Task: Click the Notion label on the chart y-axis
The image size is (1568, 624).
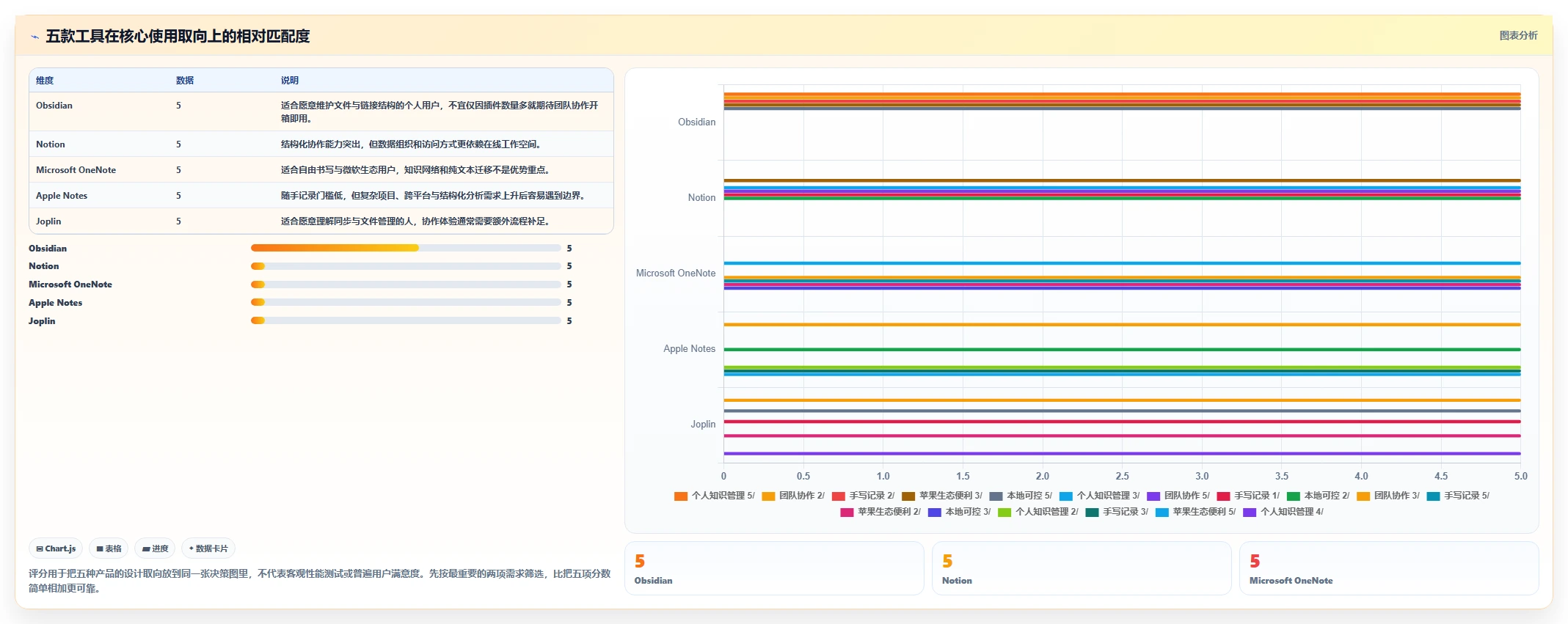Action: [701, 198]
